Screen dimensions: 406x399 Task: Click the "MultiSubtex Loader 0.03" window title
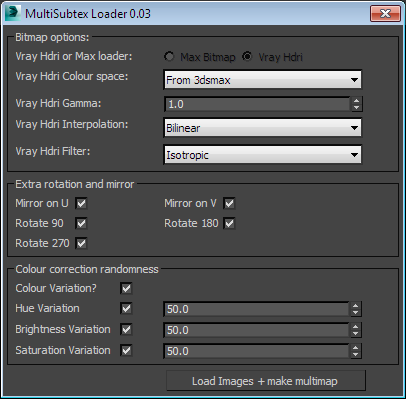[88, 14]
